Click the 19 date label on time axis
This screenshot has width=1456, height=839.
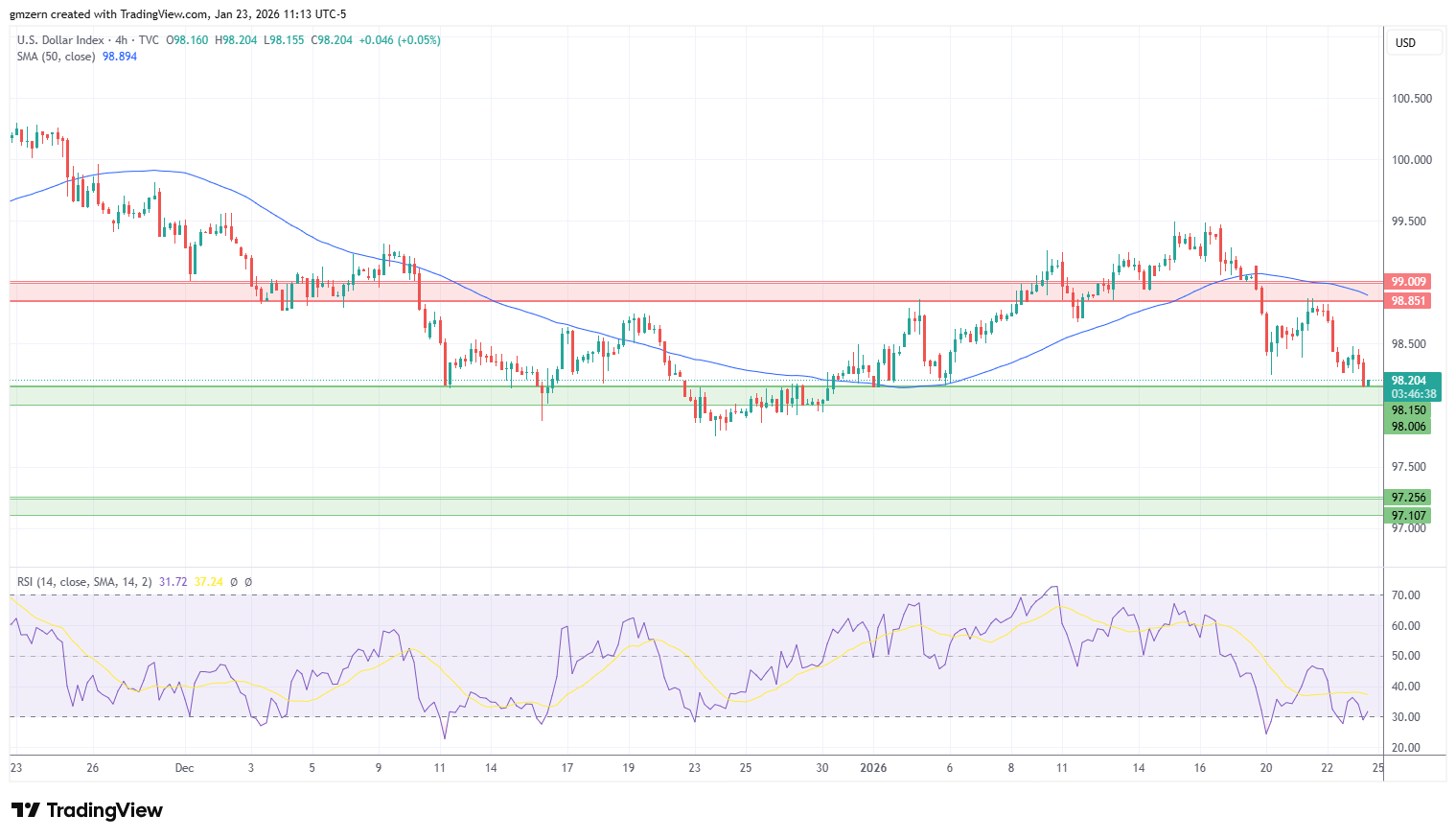click(629, 768)
